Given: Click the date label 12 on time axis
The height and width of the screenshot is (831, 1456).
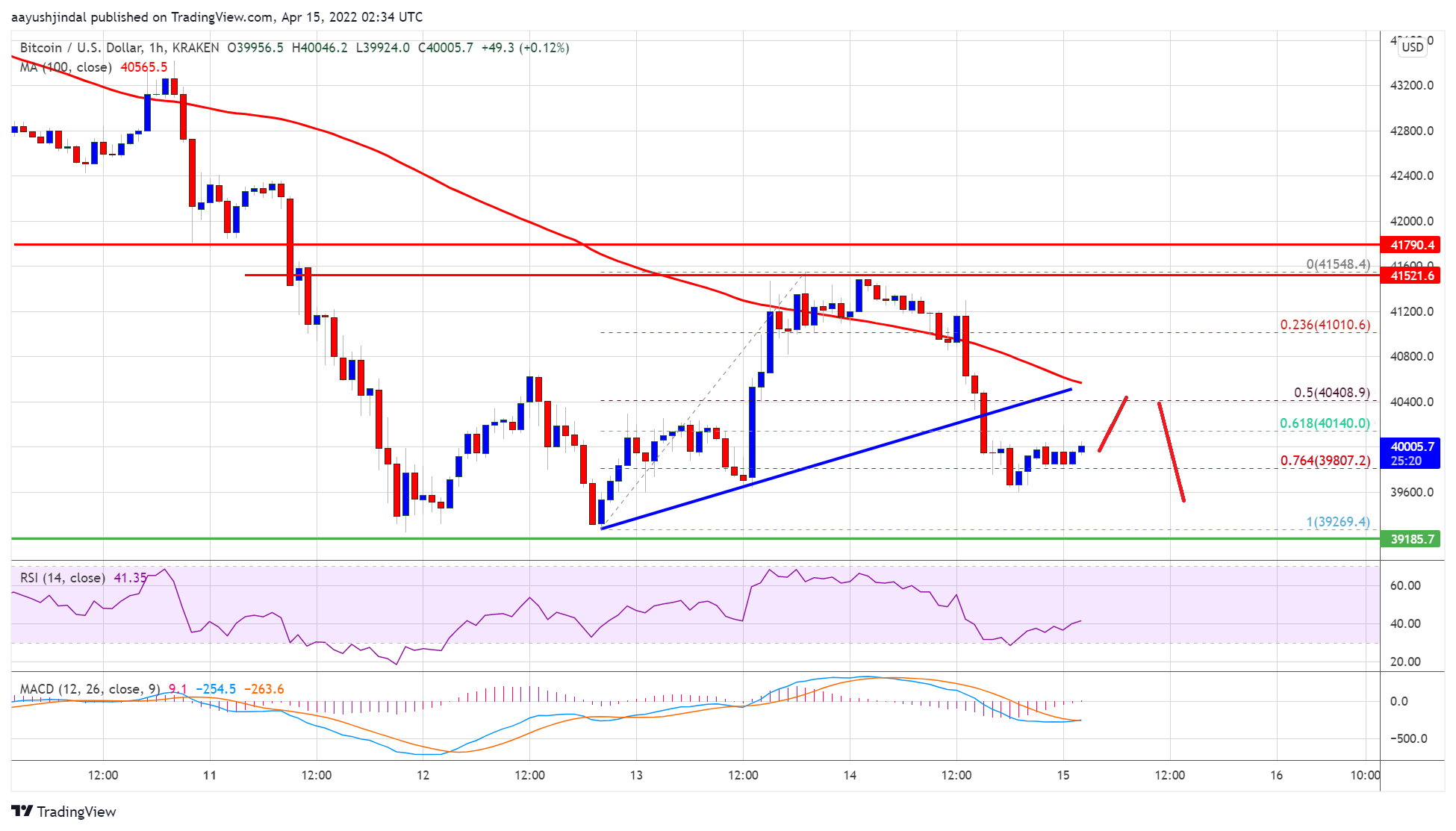Looking at the screenshot, I should 423,775.
